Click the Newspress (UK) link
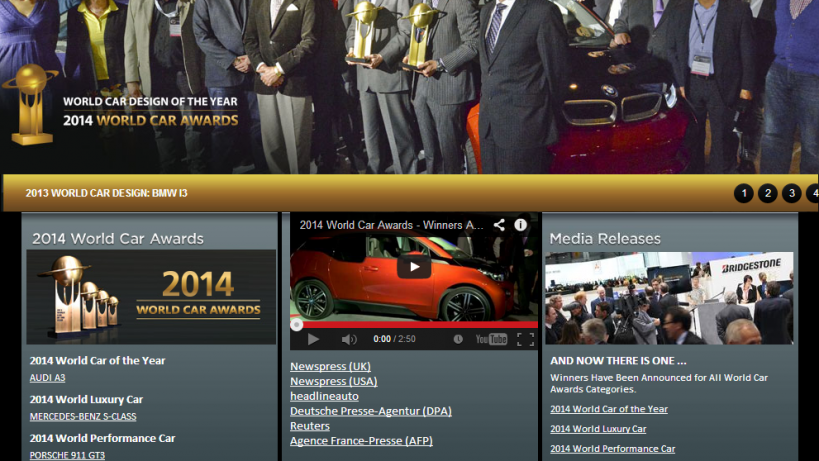The image size is (819, 461). click(x=330, y=366)
